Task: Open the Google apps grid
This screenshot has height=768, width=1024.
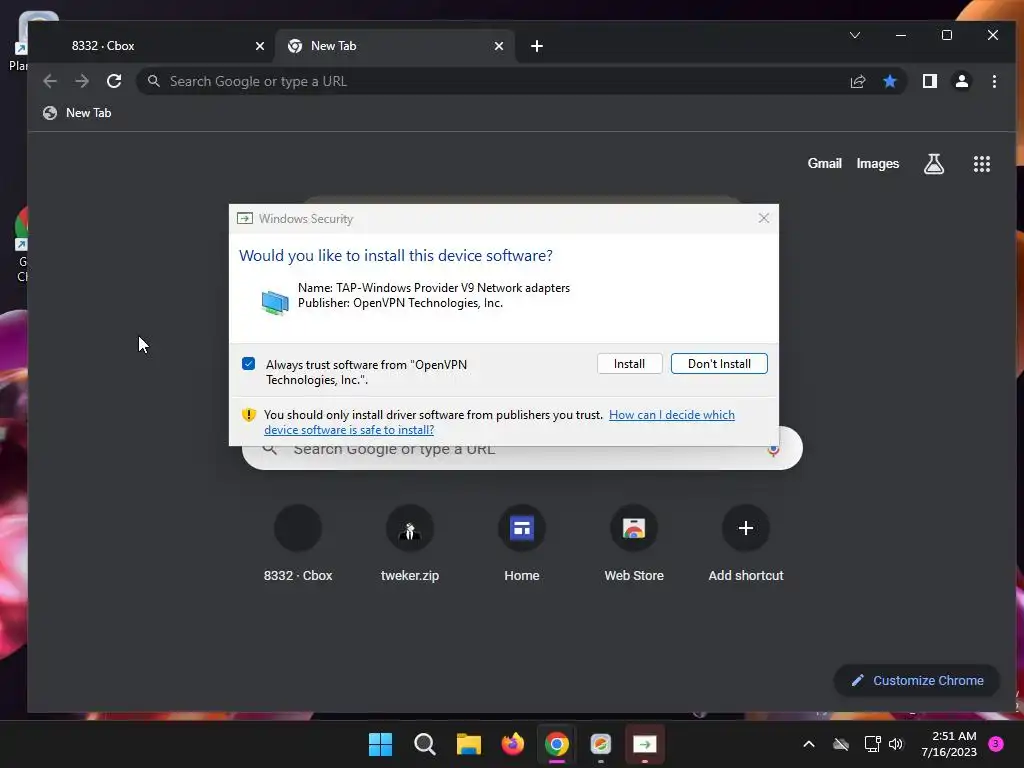Action: 982,164
